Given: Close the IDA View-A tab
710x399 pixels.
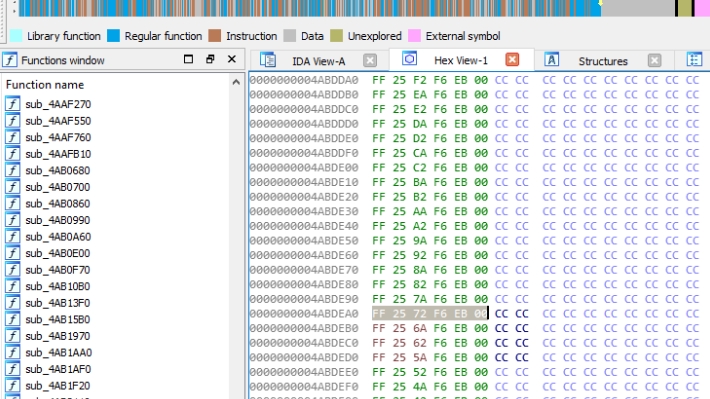Looking at the screenshot, I should click(x=370, y=60).
